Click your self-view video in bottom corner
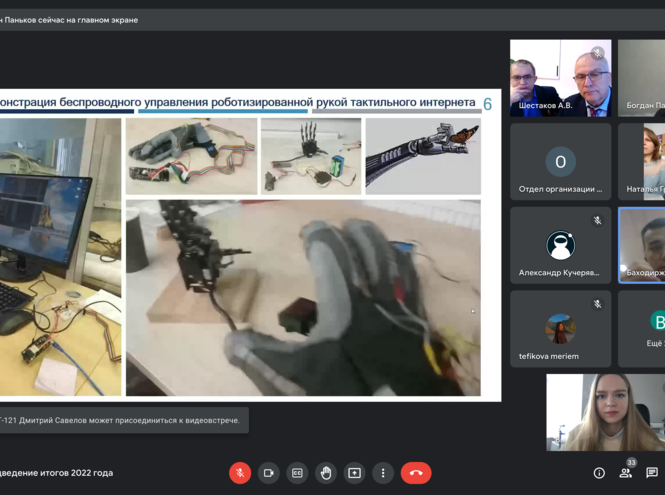The width and height of the screenshot is (665, 495). click(x=604, y=412)
